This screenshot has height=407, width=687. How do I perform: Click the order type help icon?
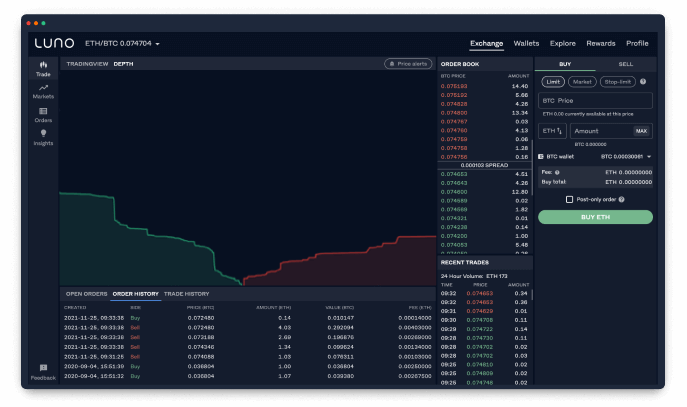tap(643, 81)
